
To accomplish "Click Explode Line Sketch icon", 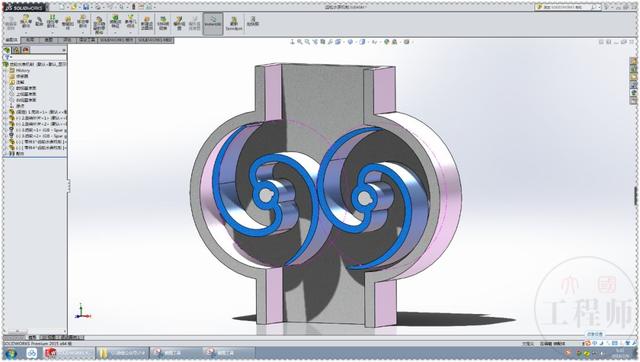I will pos(195,23).
